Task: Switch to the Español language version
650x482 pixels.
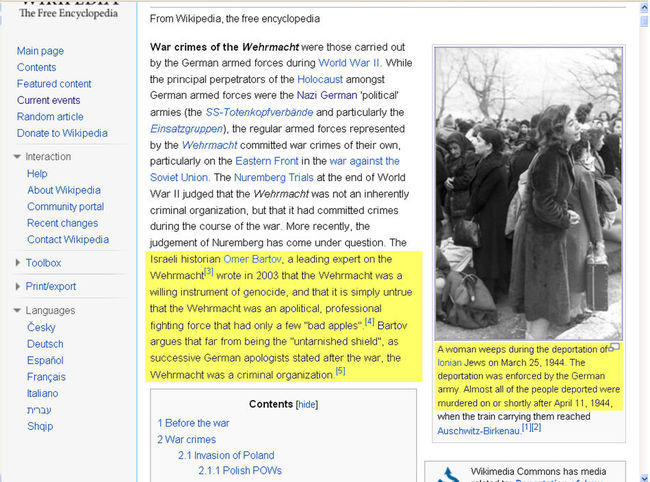Action: tap(45, 360)
